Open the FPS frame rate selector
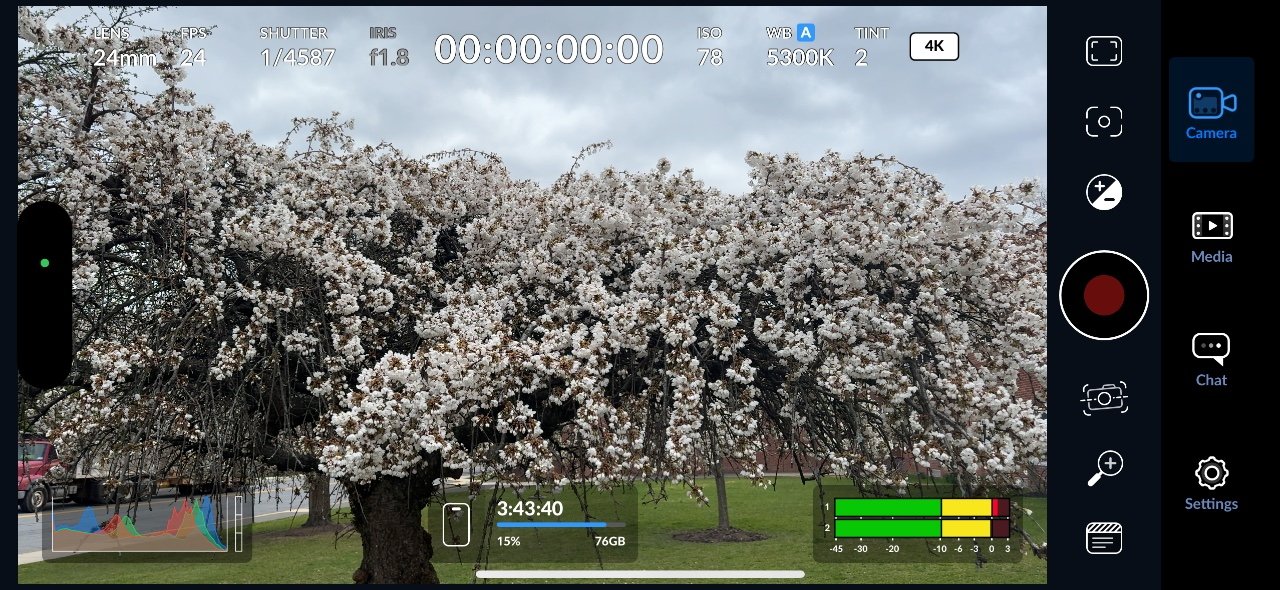The height and width of the screenshot is (590, 1280). pyautogui.click(x=192, y=46)
